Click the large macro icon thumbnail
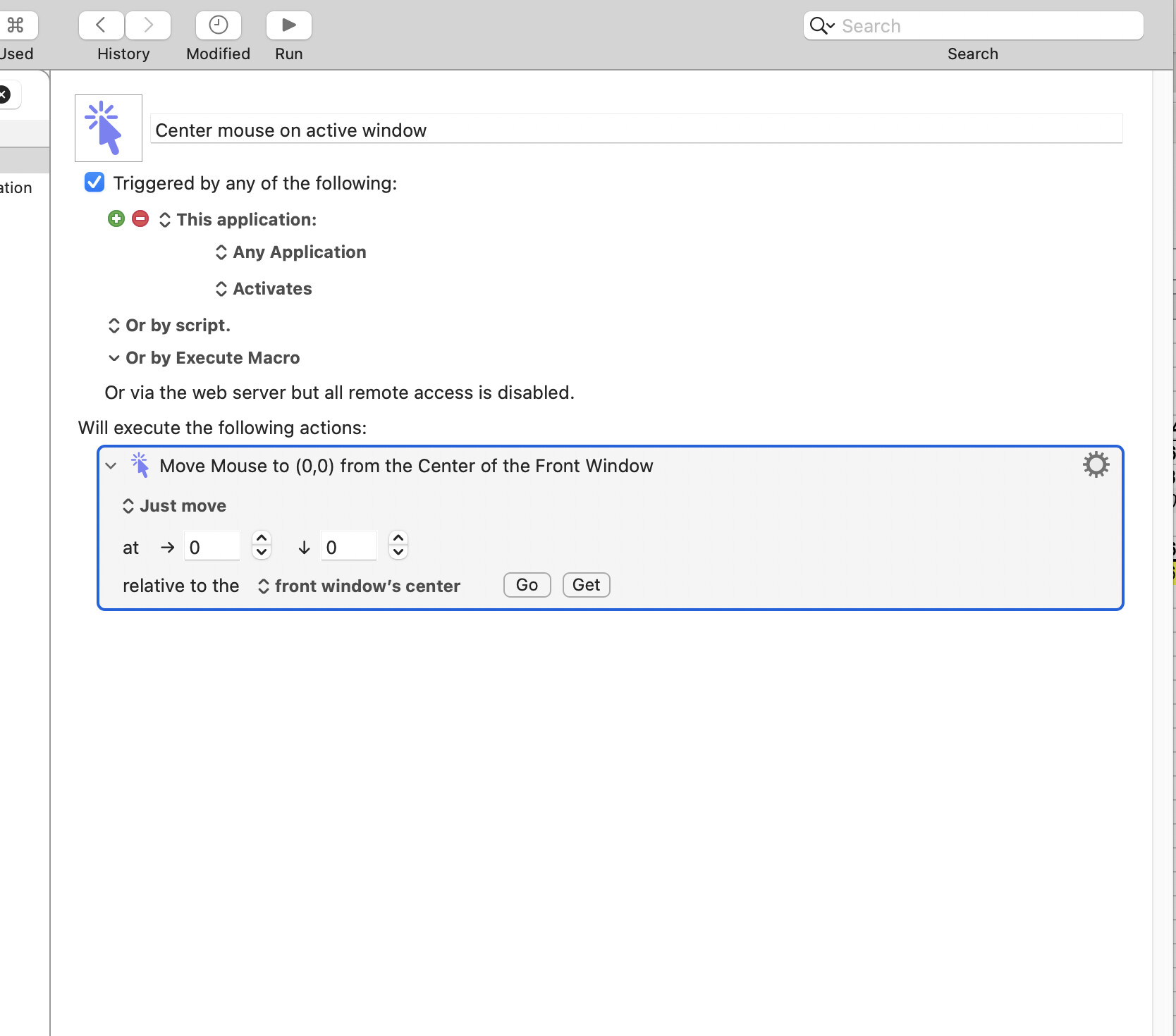1176x1036 pixels. [x=109, y=128]
